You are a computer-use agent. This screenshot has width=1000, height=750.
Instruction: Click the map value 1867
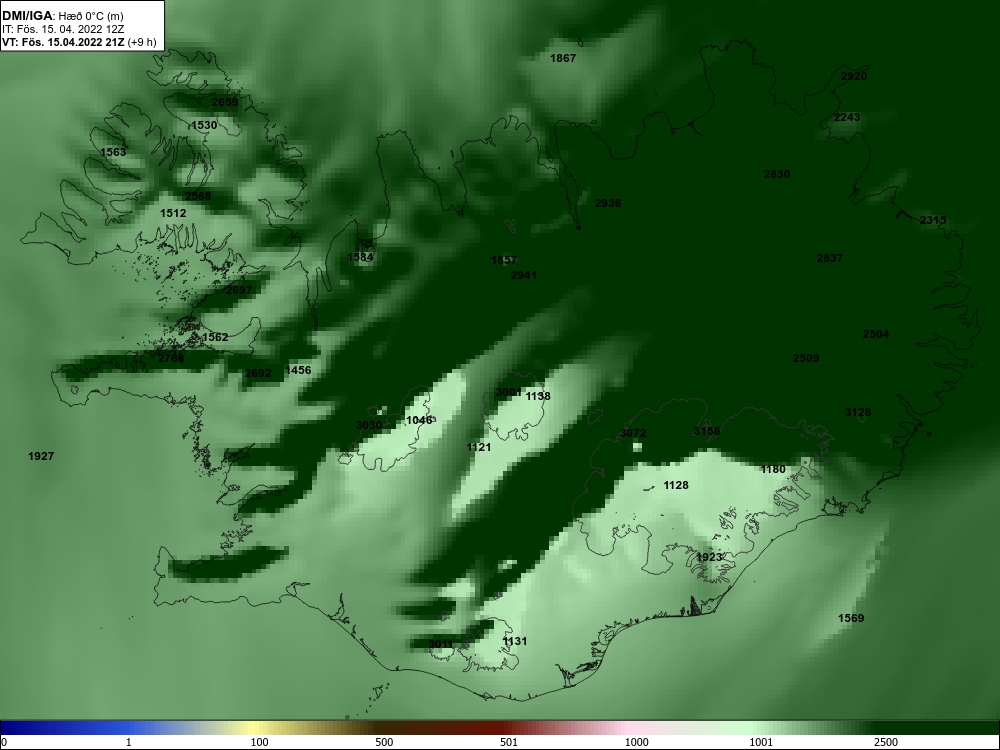563,58
